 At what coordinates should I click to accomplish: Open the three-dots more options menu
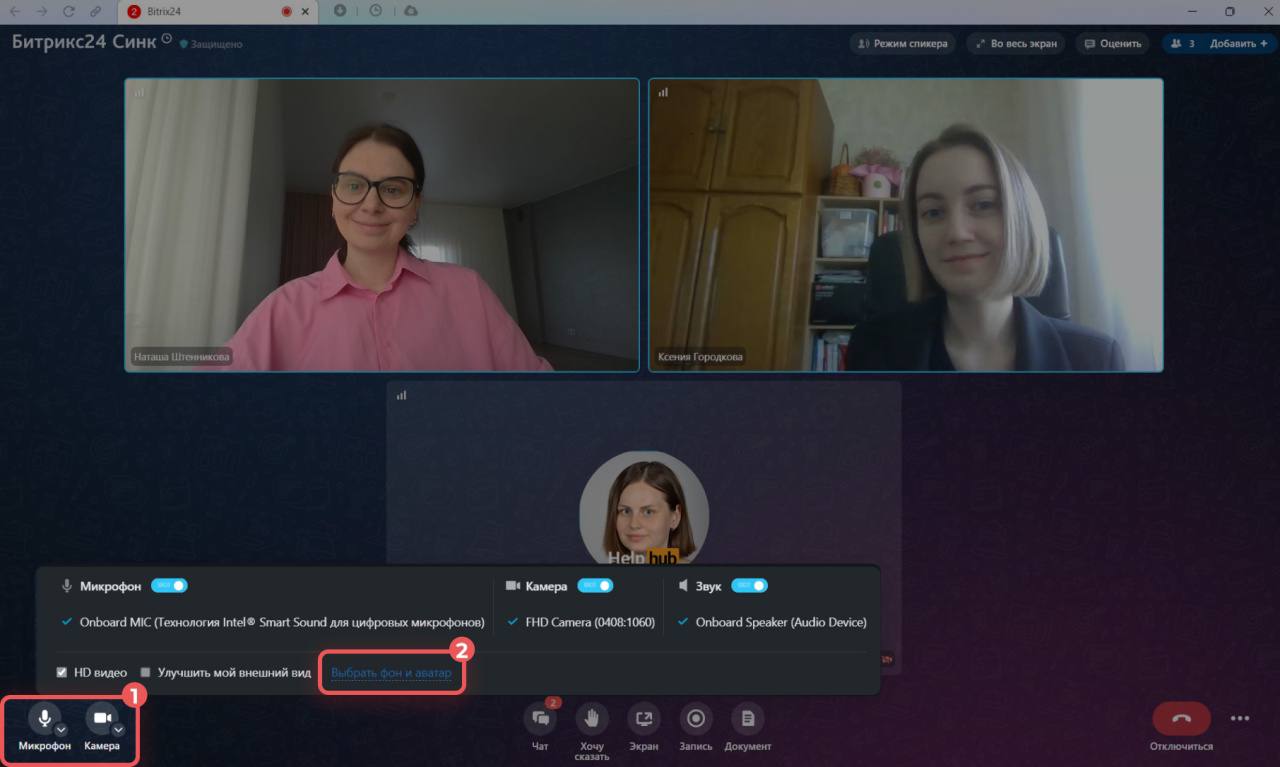coord(1240,718)
